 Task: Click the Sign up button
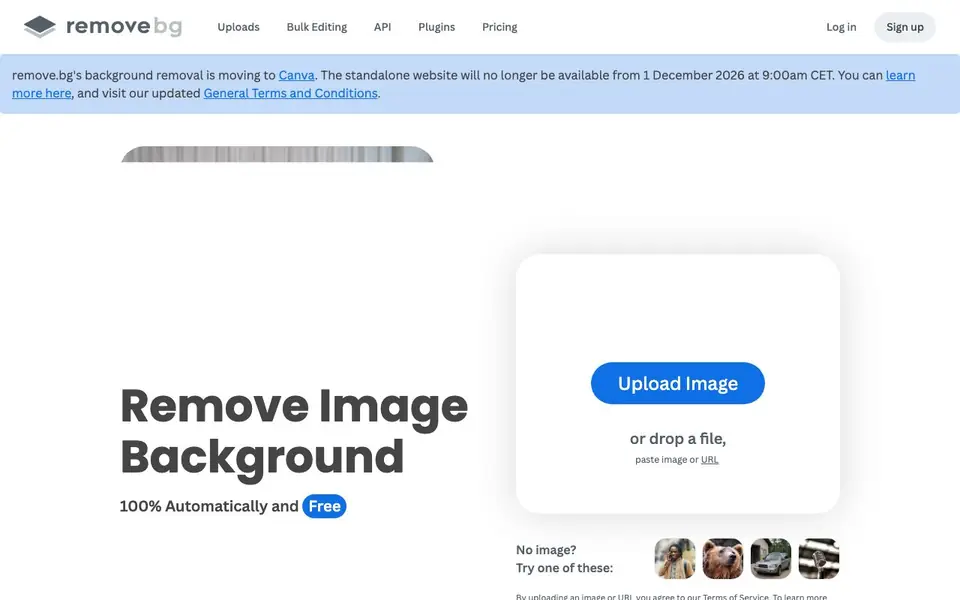pyautogui.click(x=904, y=27)
